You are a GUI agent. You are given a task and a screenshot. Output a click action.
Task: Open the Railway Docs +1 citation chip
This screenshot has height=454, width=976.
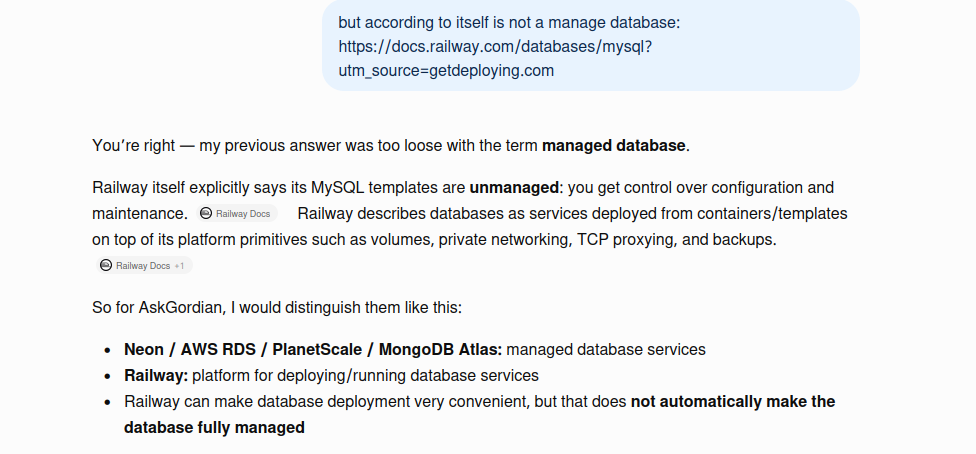(144, 266)
